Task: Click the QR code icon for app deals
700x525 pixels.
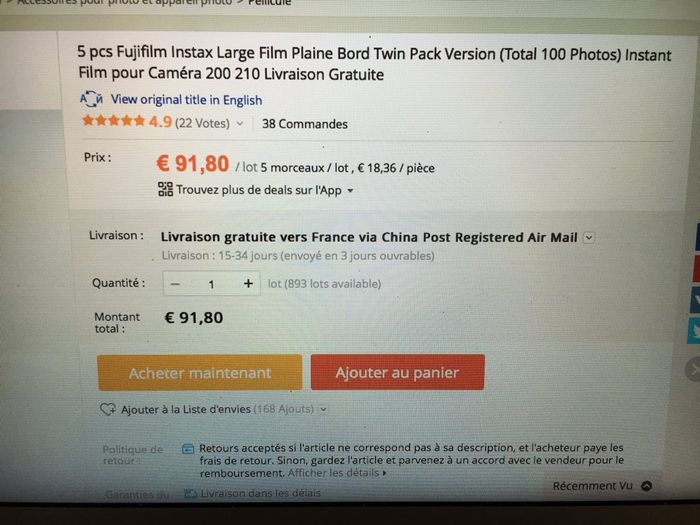Action: click(166, 189)
